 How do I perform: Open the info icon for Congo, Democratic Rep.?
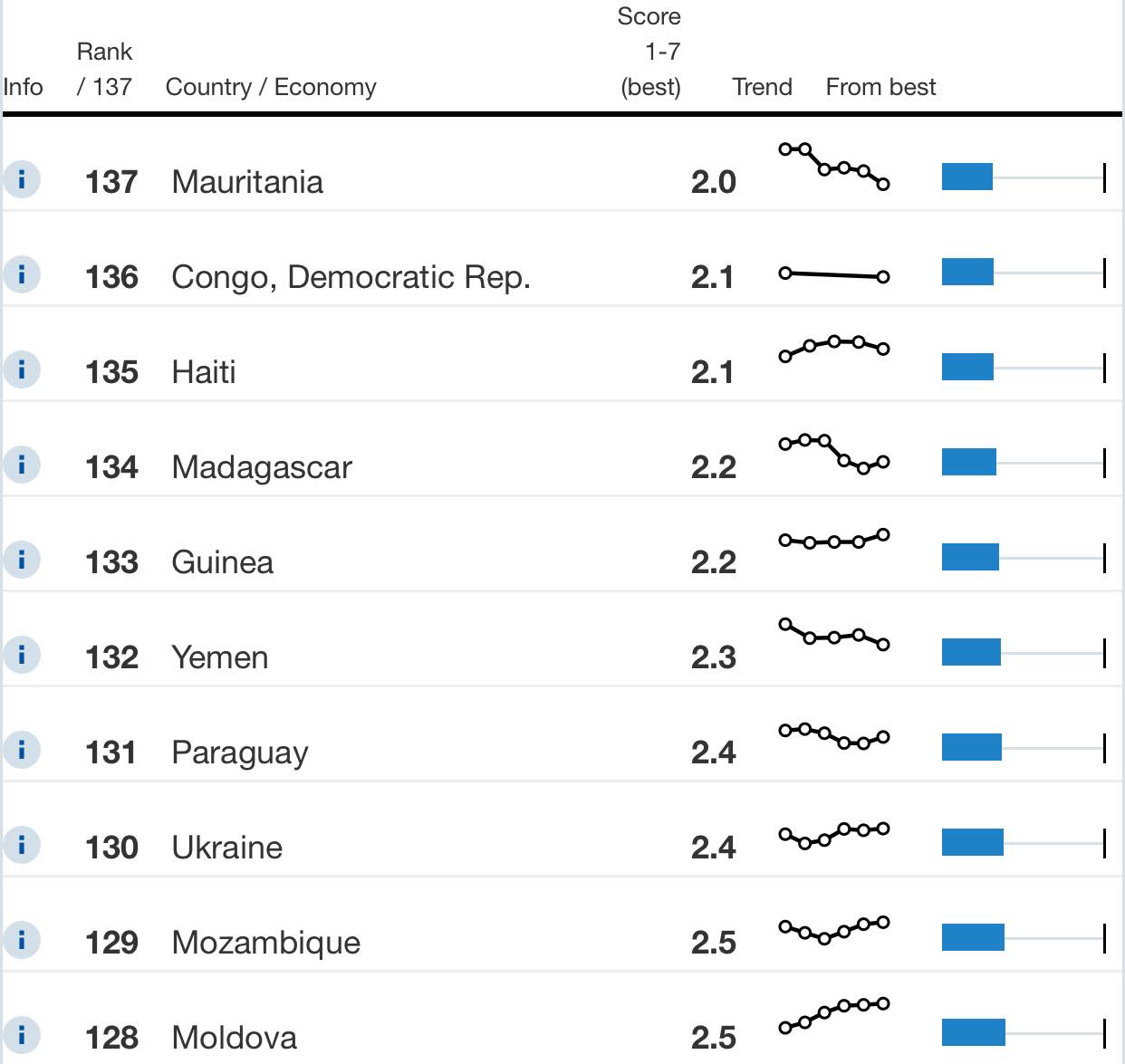(x=22, y=274)
